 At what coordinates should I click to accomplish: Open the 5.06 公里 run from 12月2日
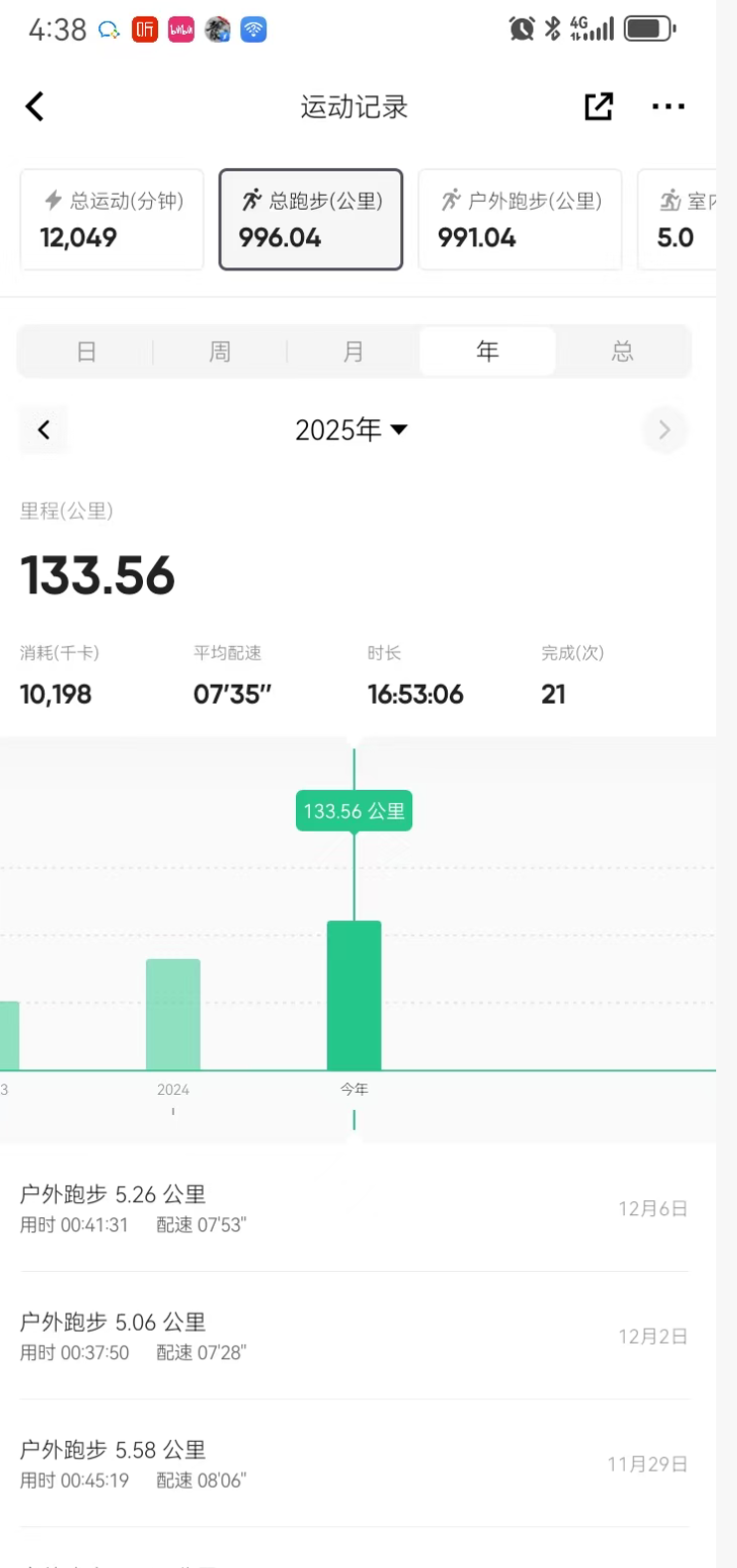[354, 1336]
